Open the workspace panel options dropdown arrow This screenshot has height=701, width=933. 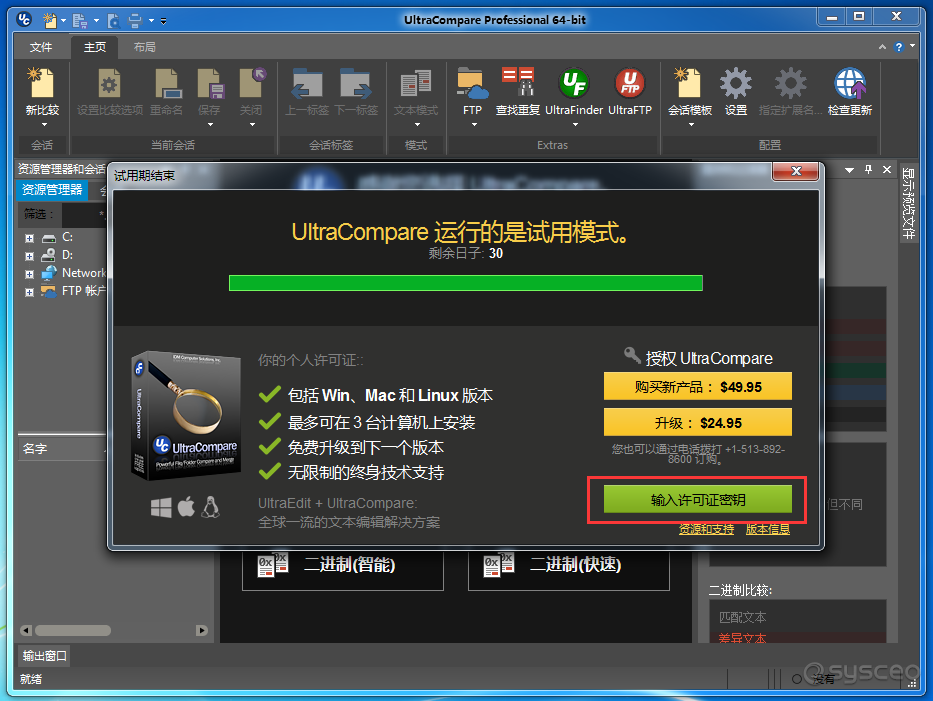coord(850,170)
